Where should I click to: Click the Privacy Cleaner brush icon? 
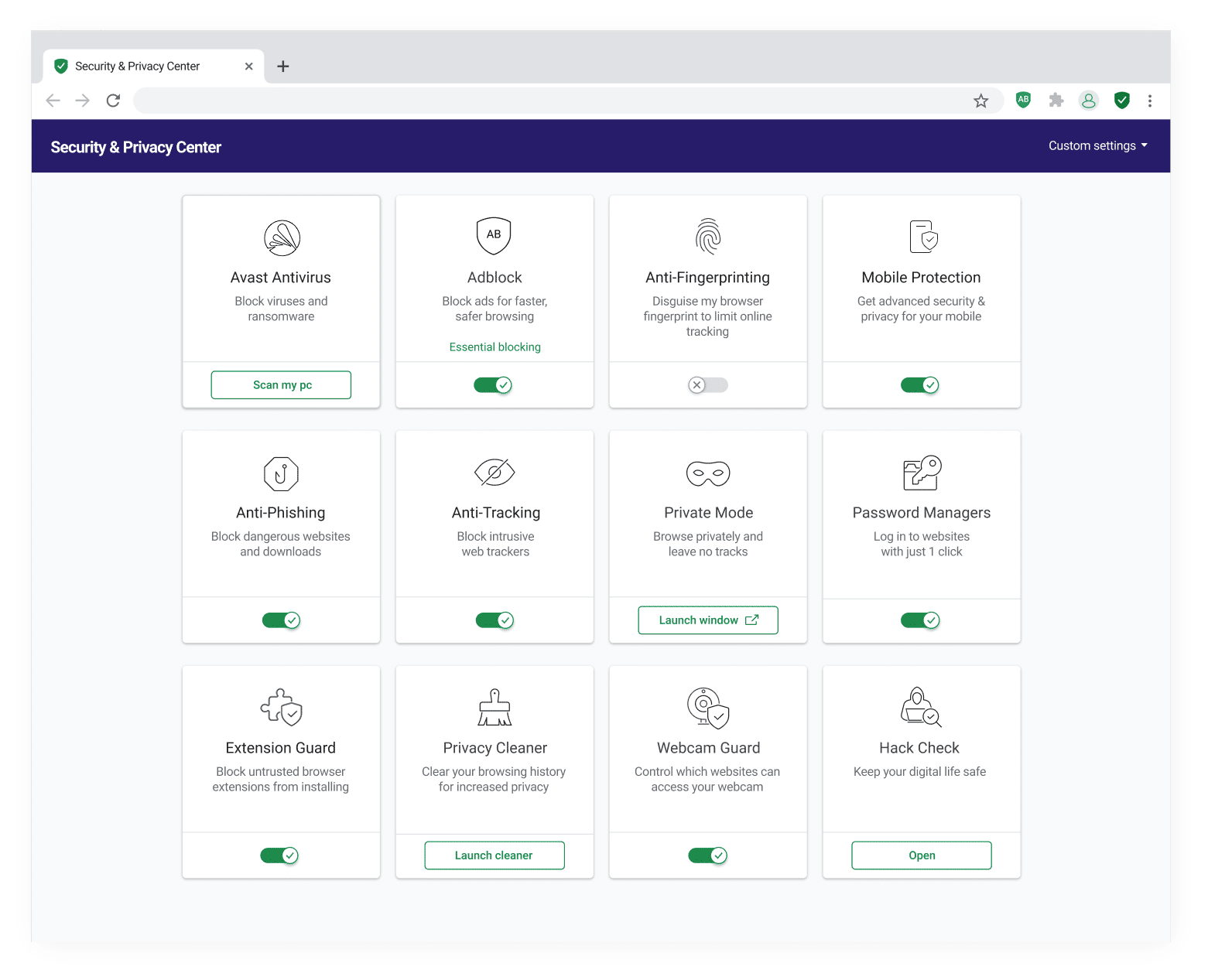[494, 708]
